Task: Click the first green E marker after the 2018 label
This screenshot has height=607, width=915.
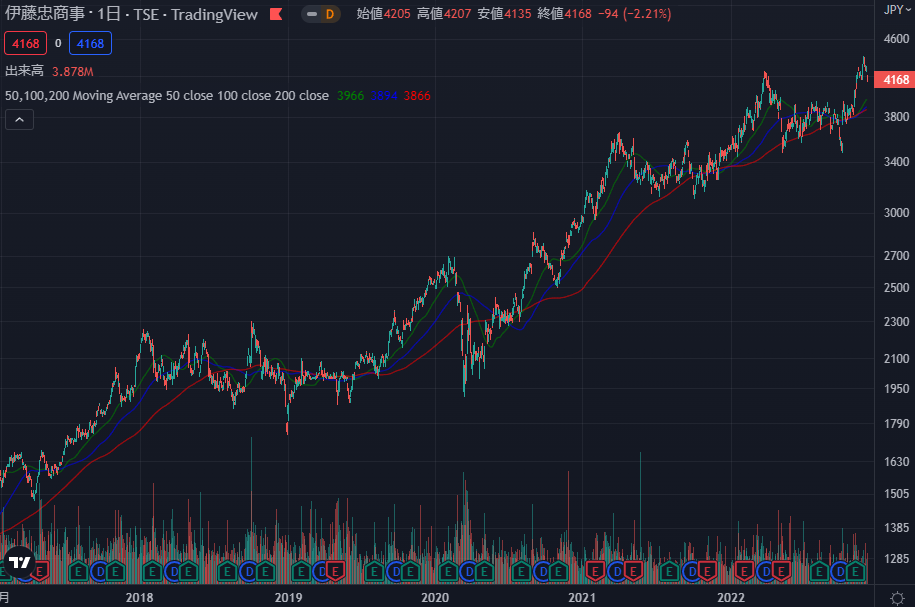Action: [152, 572]
